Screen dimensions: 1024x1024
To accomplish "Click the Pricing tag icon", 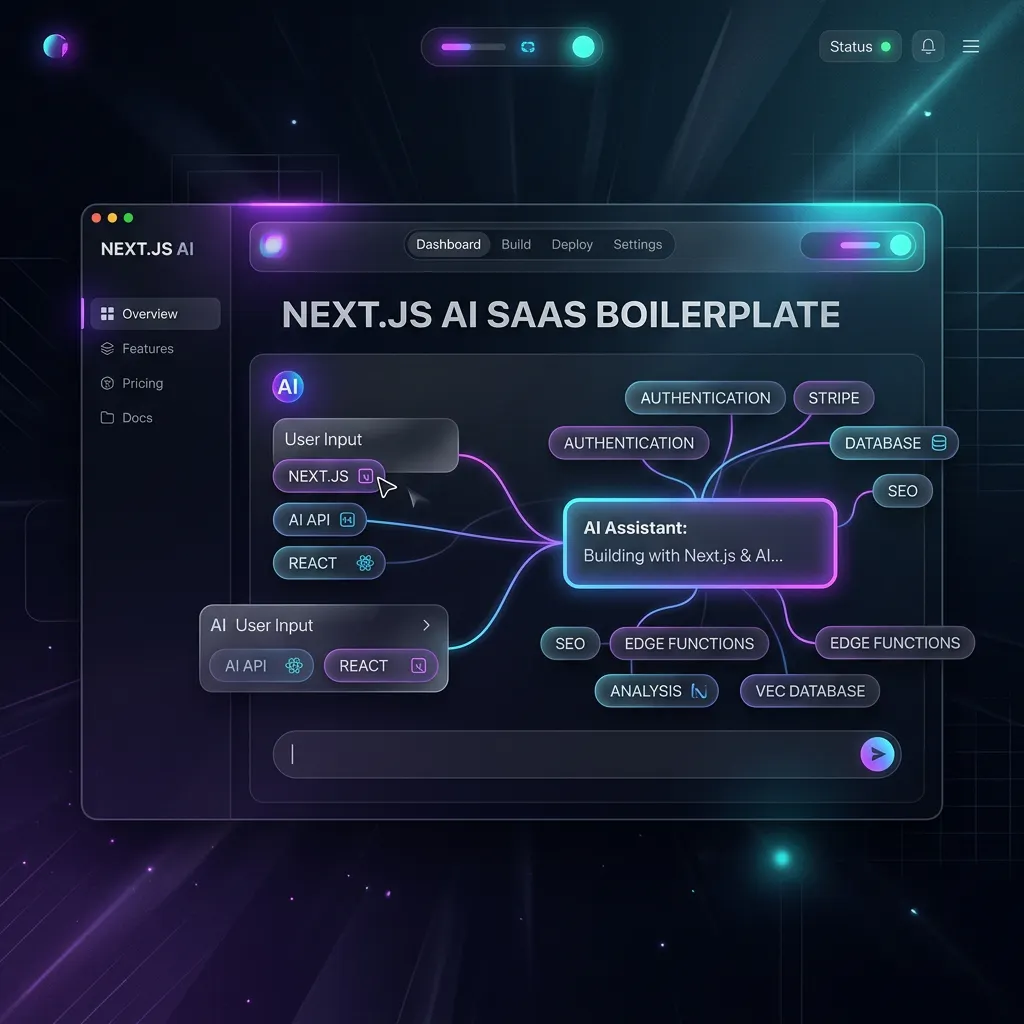I will [x=107, y=383].
